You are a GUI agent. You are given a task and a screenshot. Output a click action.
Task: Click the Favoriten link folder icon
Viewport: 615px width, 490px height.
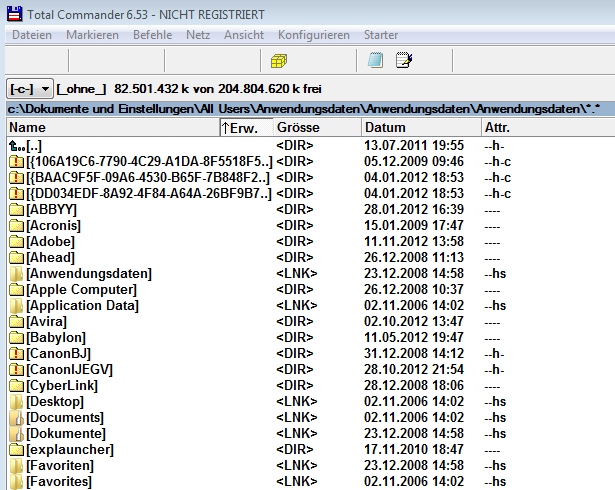pos(16,466)
